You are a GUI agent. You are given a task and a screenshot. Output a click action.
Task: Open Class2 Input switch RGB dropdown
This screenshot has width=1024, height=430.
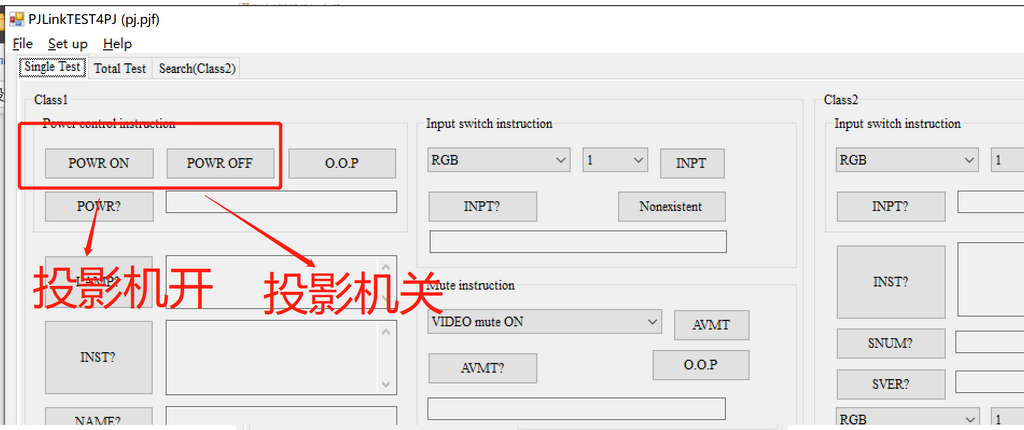click(907, 160)
